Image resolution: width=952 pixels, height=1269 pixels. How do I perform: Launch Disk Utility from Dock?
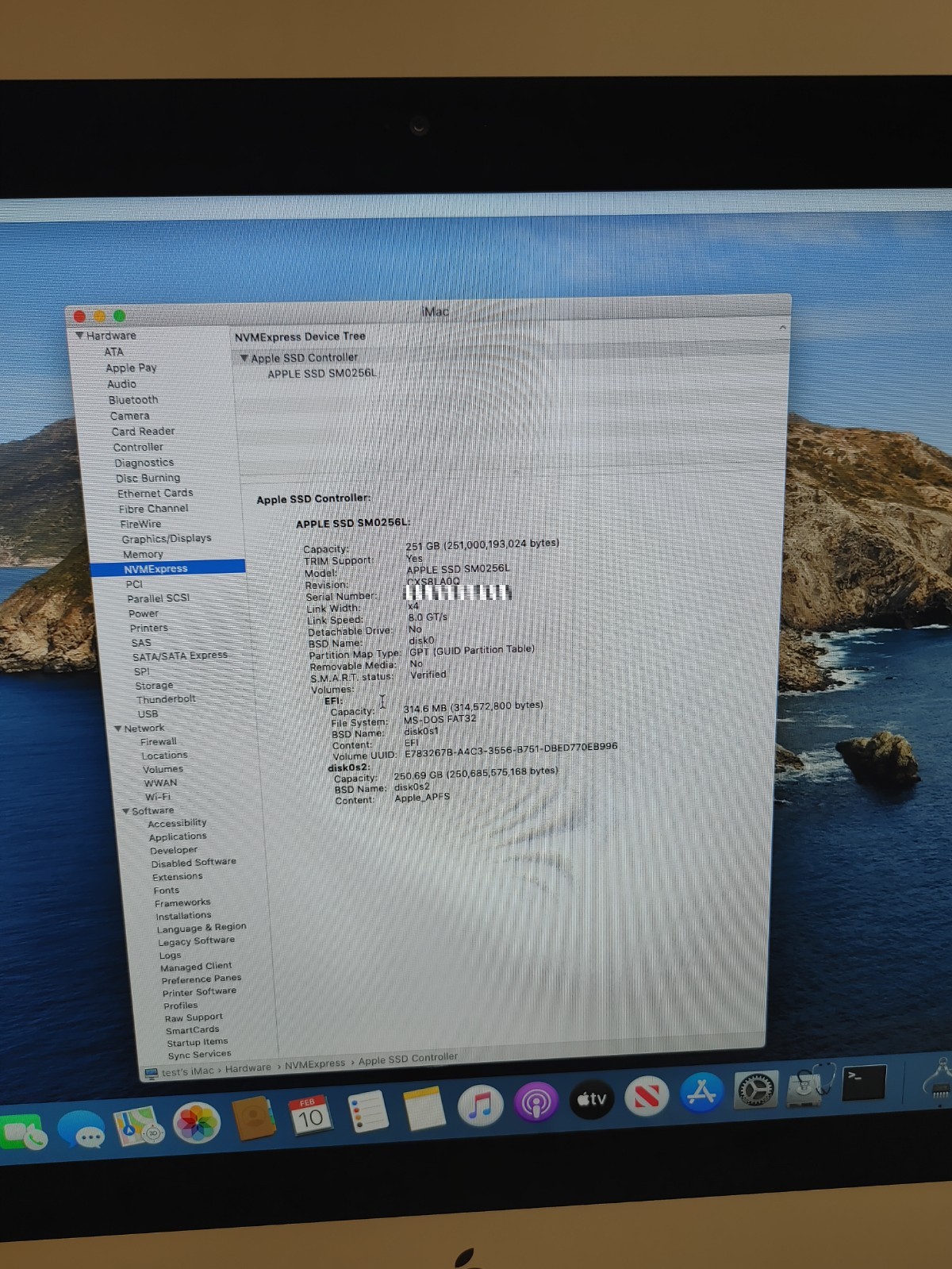[x=809, y=1086]
